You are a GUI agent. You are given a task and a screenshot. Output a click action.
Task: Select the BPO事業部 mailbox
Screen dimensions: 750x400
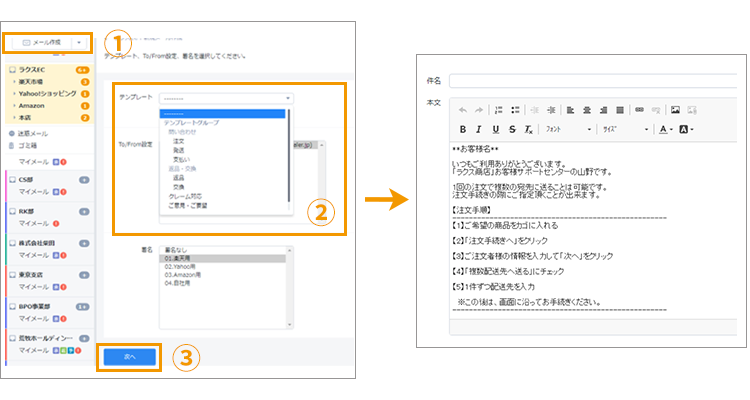pos(34,306)
